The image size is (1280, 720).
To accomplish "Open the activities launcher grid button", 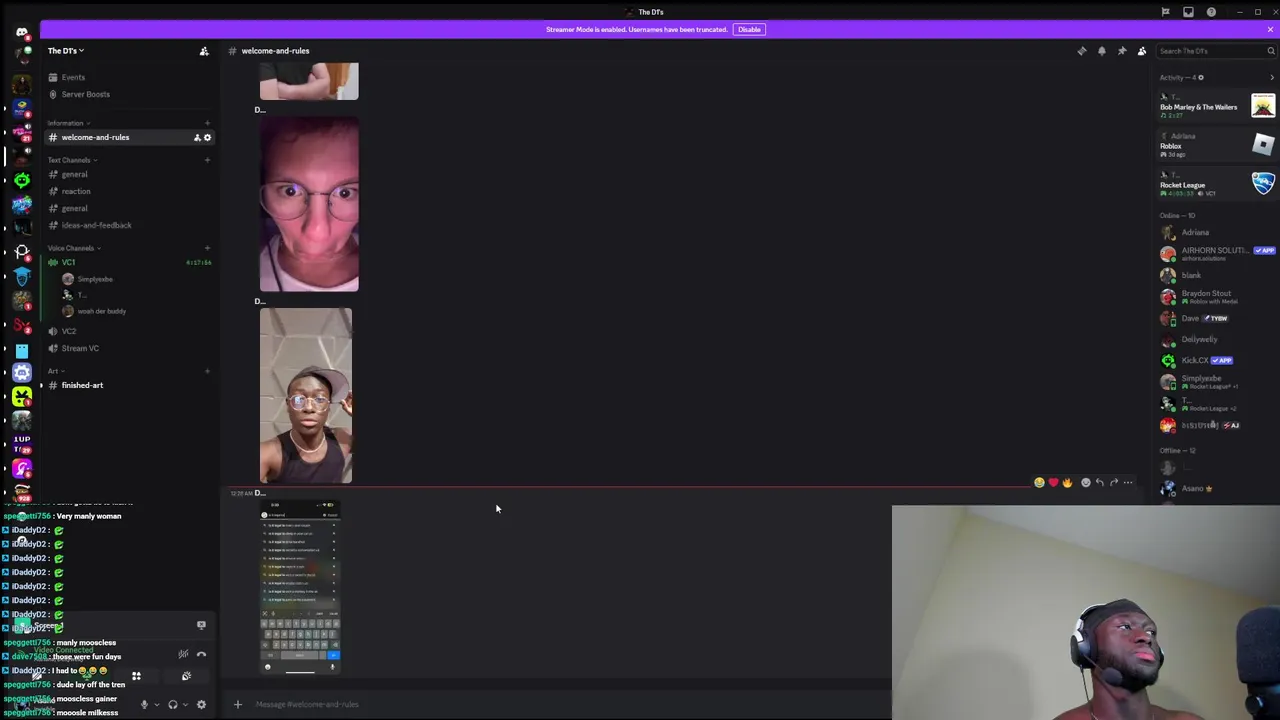I will (136, 676).
